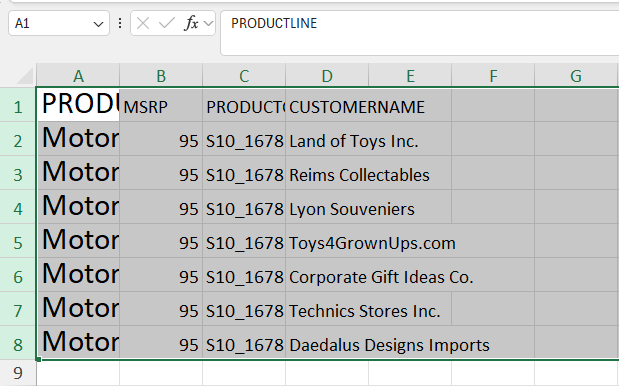Select row 8 header
Image resolution: width=619 pixels, height=386 pixels.
pos(18,343)
